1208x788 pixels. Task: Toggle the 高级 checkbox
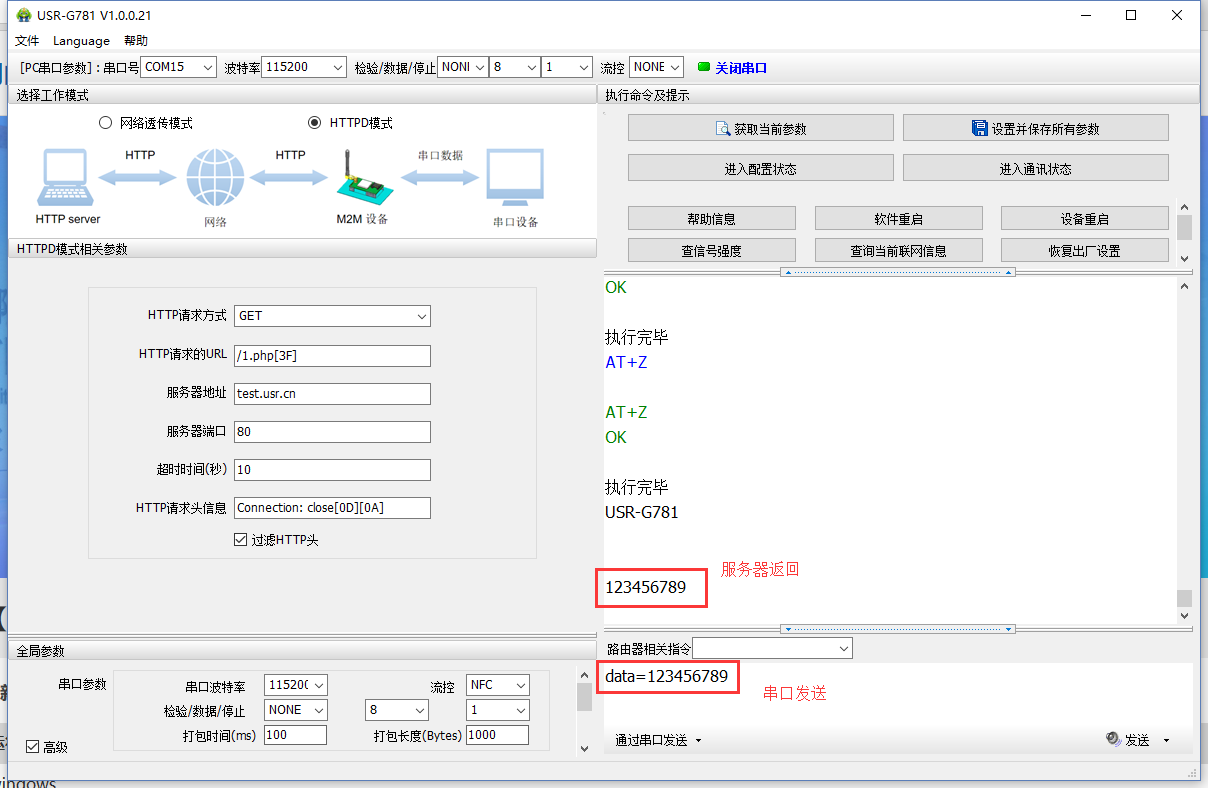[32, 747]
